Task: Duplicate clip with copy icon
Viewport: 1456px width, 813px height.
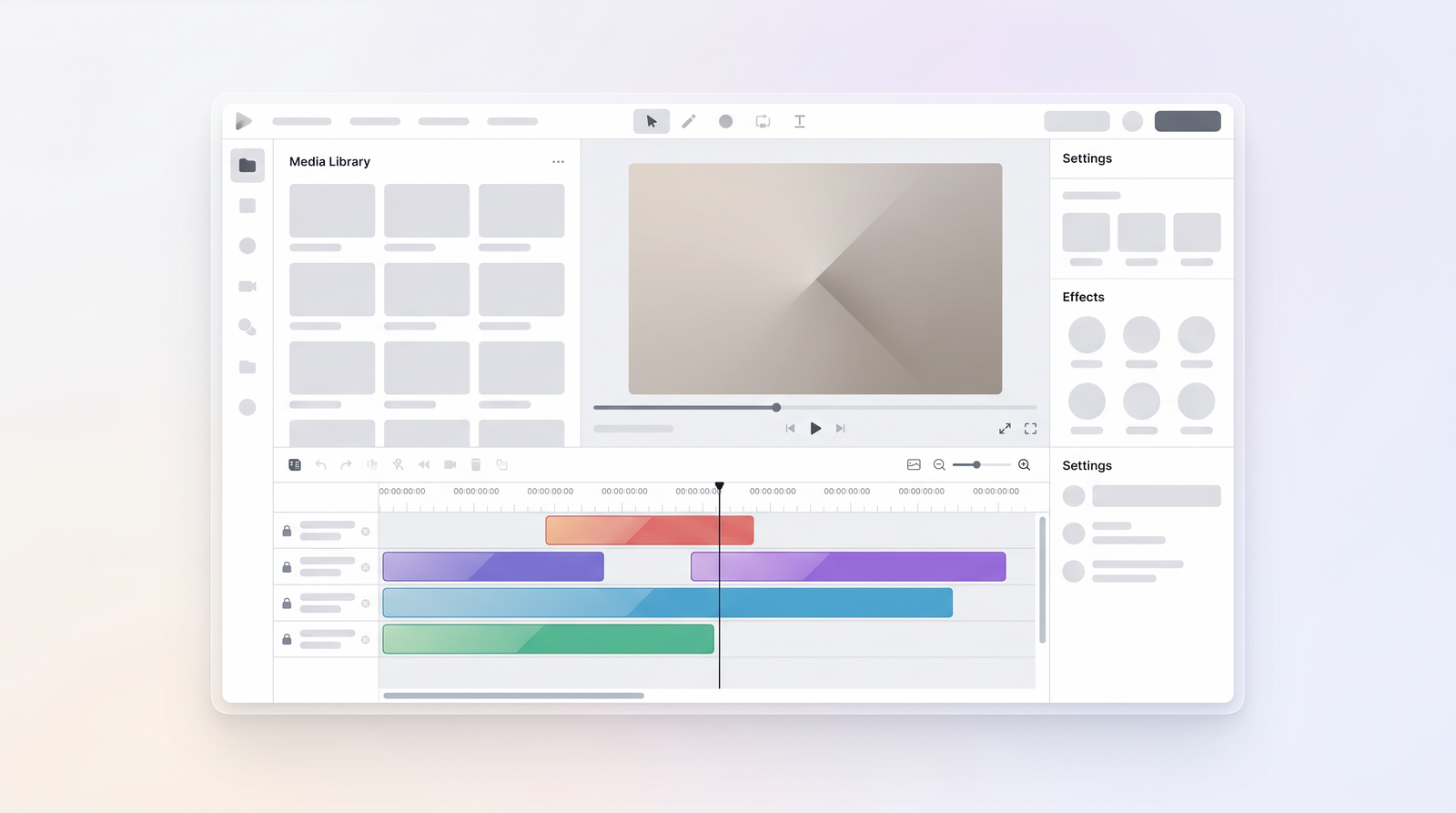Action: 501,464
